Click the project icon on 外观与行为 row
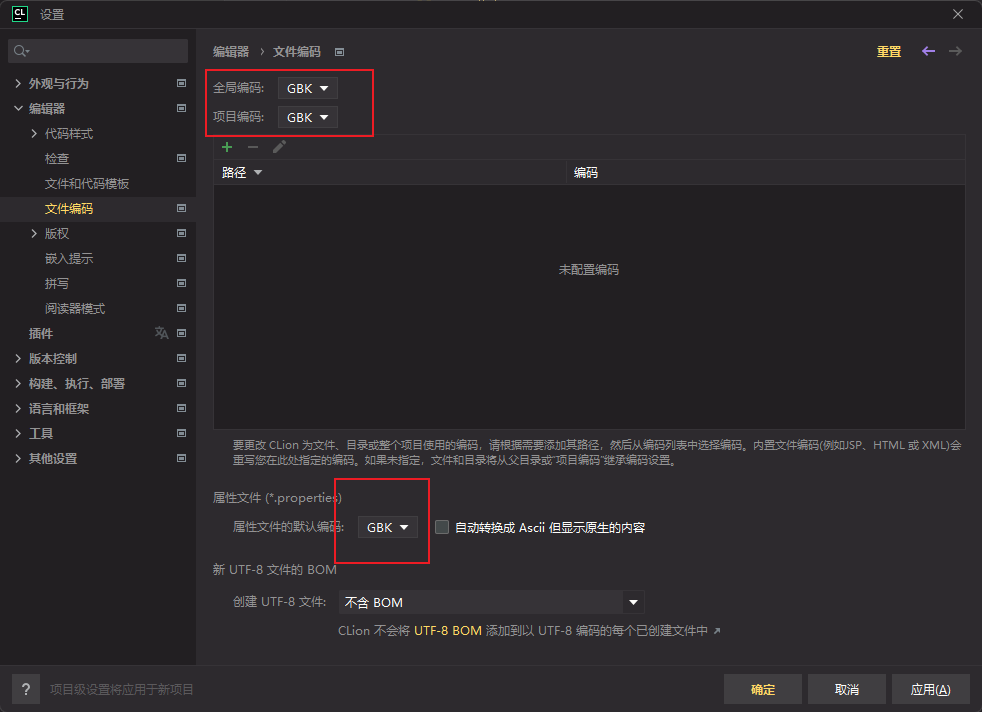This screenshot has height=712, width=982. pyautogui.click(x=182, y=83)
